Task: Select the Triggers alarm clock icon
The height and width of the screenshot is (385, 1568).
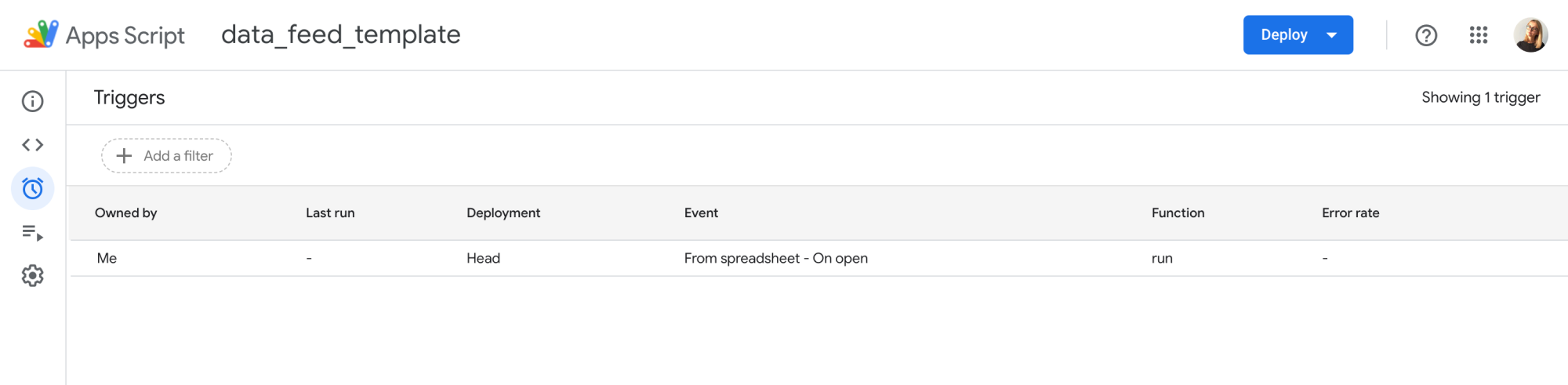Action: point(33,189)
